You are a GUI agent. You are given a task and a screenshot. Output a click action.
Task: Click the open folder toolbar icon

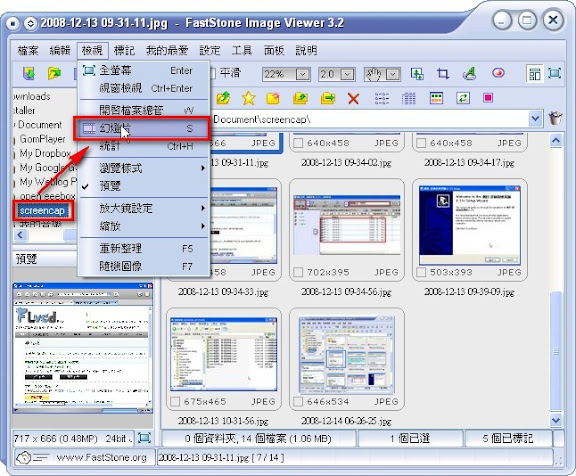pyautogui.click(x=54, y=73)
